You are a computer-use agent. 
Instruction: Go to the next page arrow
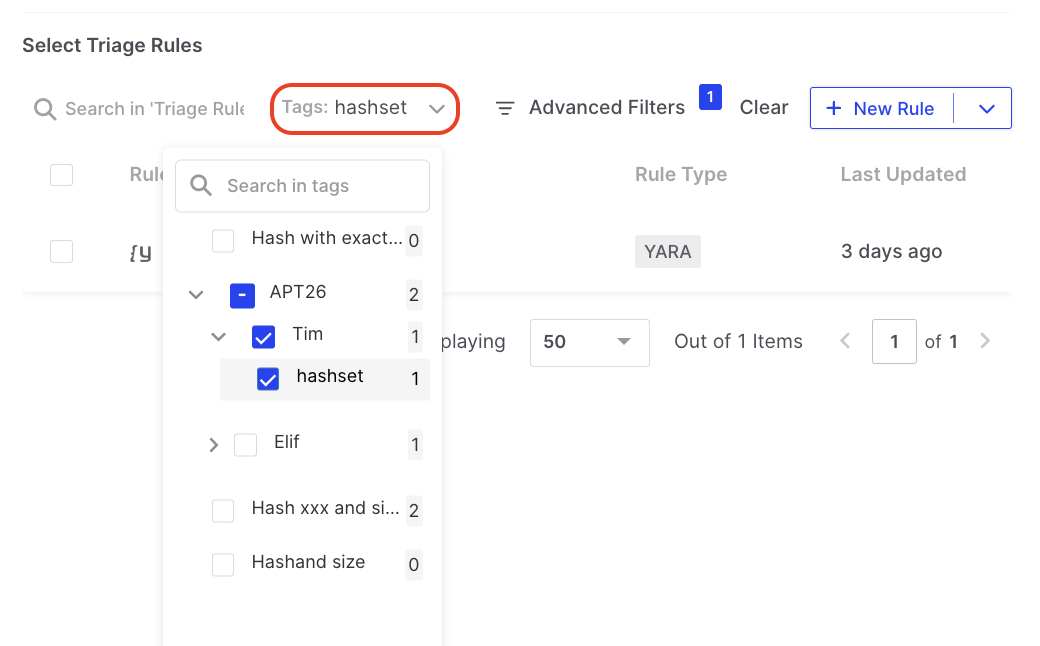click(x=985, y=341)
